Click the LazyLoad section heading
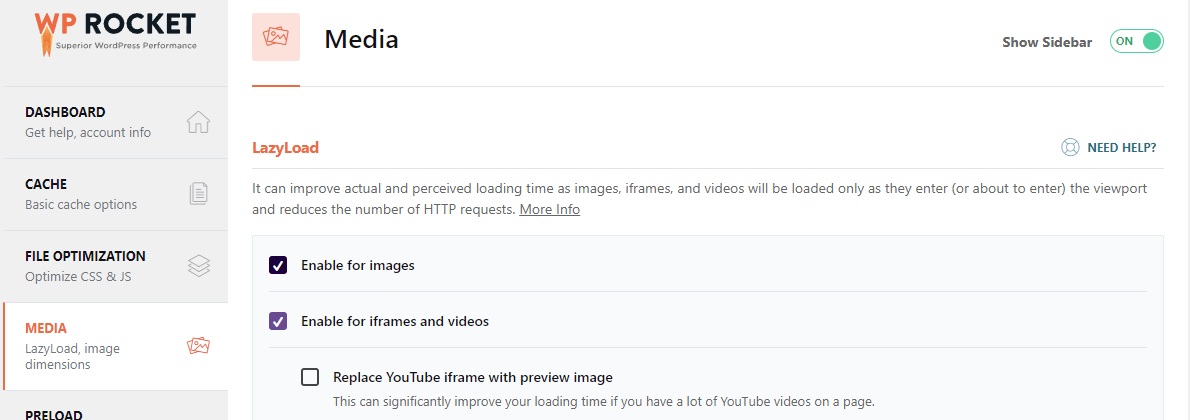 pos(285,148)
